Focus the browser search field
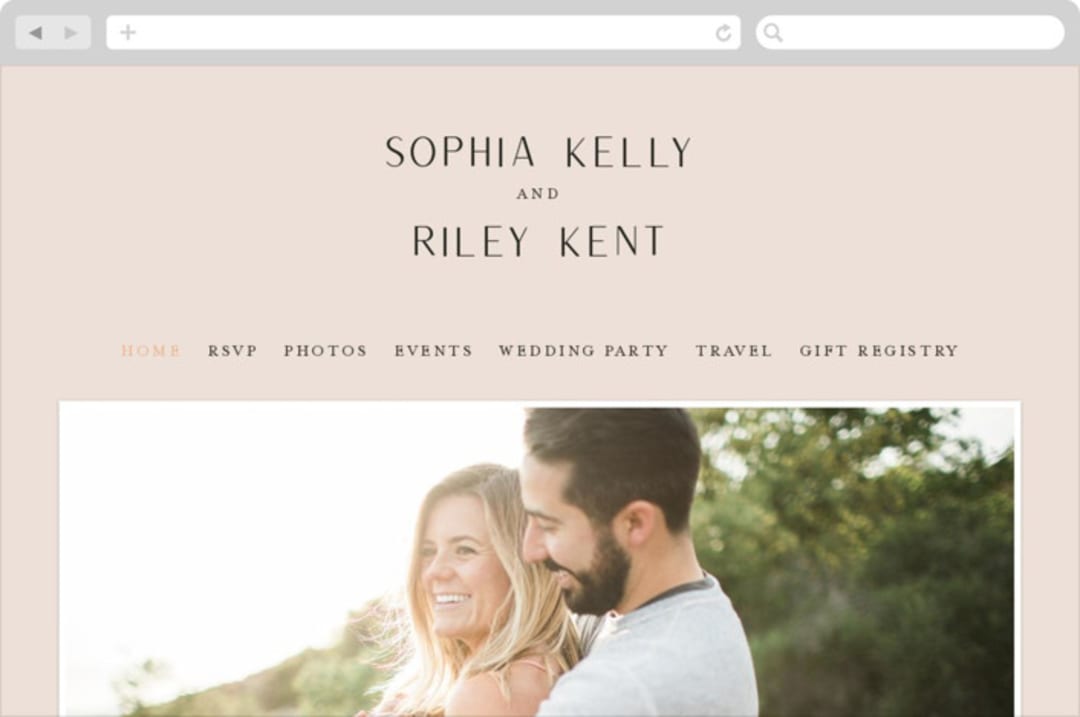Viewport: 1080px width, 717px height. tap(910, 32)
